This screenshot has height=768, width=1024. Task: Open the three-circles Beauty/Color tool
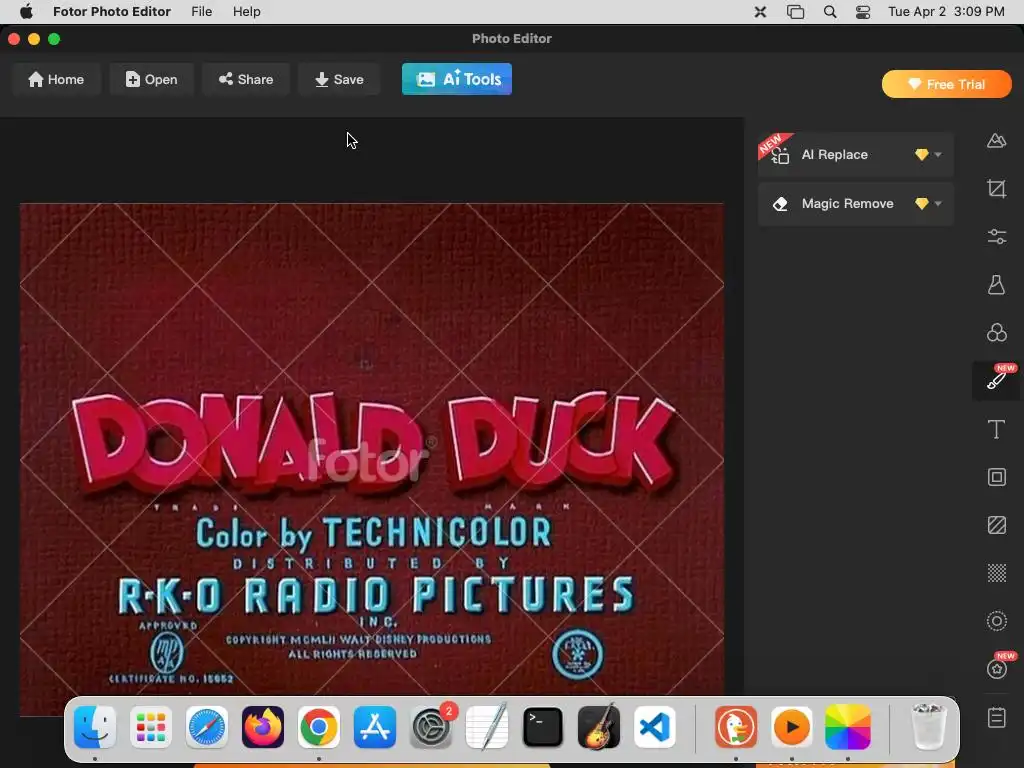[996, 332]
